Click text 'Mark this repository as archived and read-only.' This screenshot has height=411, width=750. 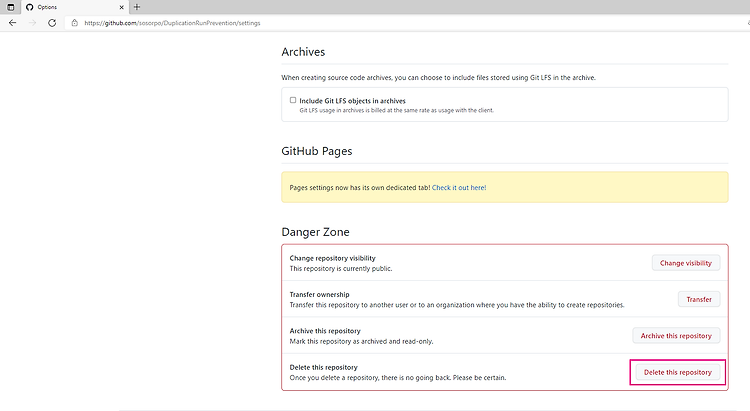361,341
